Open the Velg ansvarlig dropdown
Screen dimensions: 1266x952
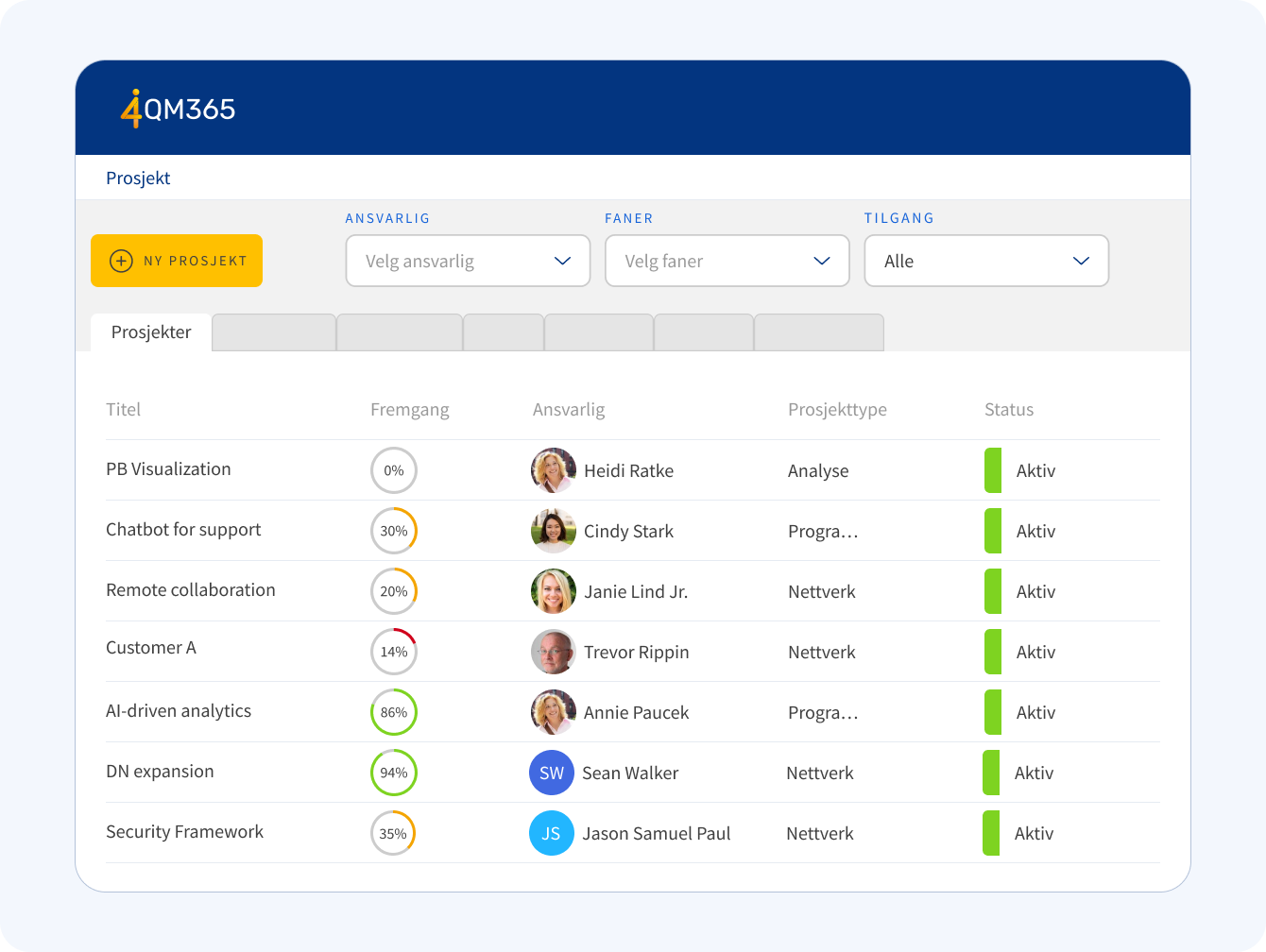[x=468, y=261]
